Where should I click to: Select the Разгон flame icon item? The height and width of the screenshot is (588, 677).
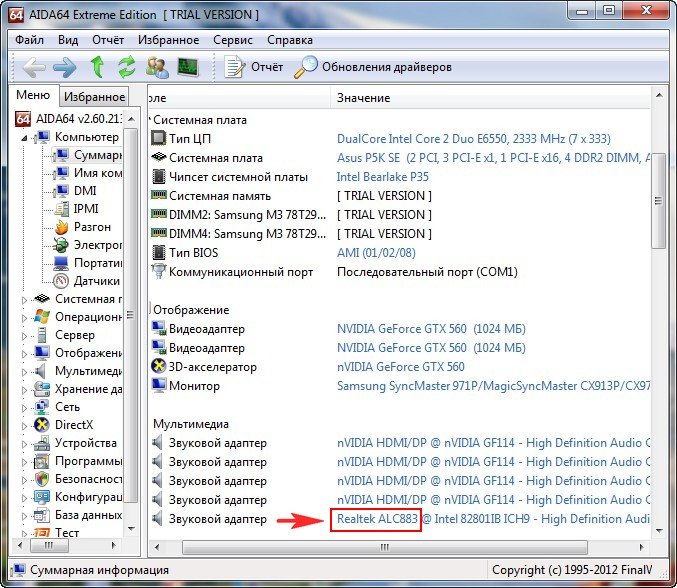click(x=61, y=227)
